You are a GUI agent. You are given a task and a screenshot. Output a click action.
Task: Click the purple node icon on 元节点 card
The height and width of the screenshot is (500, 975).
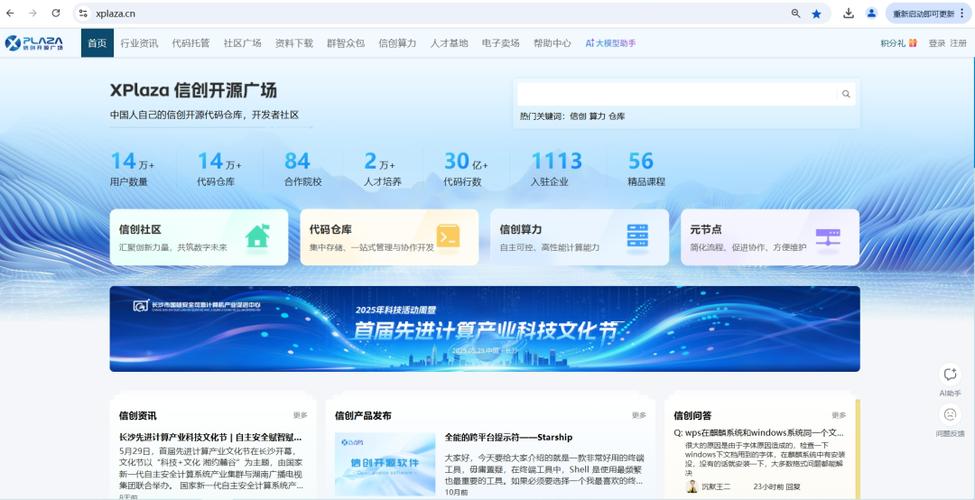(x=828, y=237)
